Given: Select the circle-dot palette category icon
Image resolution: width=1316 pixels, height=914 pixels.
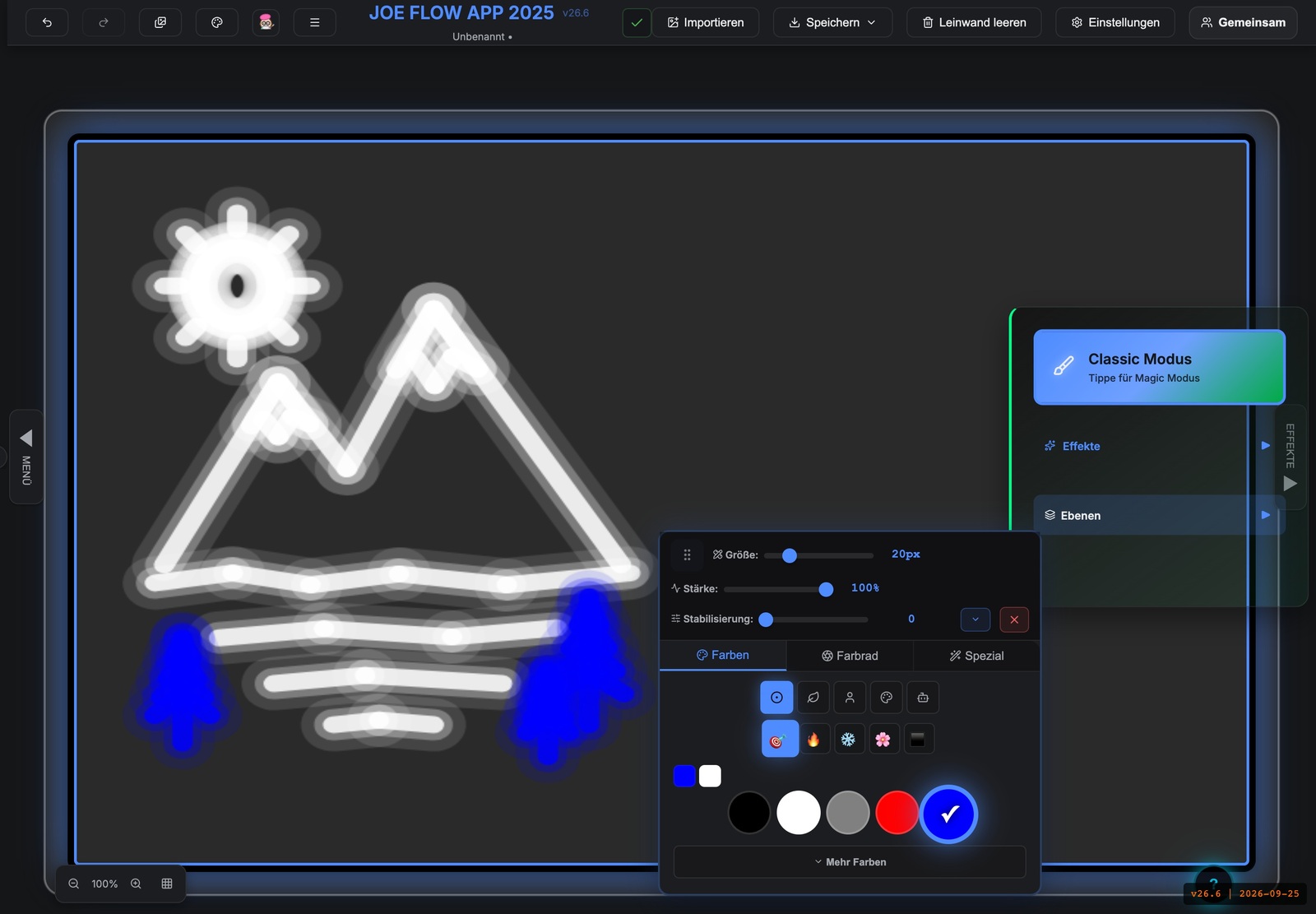Looking at the screenshot, I should [x=776, y=698].
